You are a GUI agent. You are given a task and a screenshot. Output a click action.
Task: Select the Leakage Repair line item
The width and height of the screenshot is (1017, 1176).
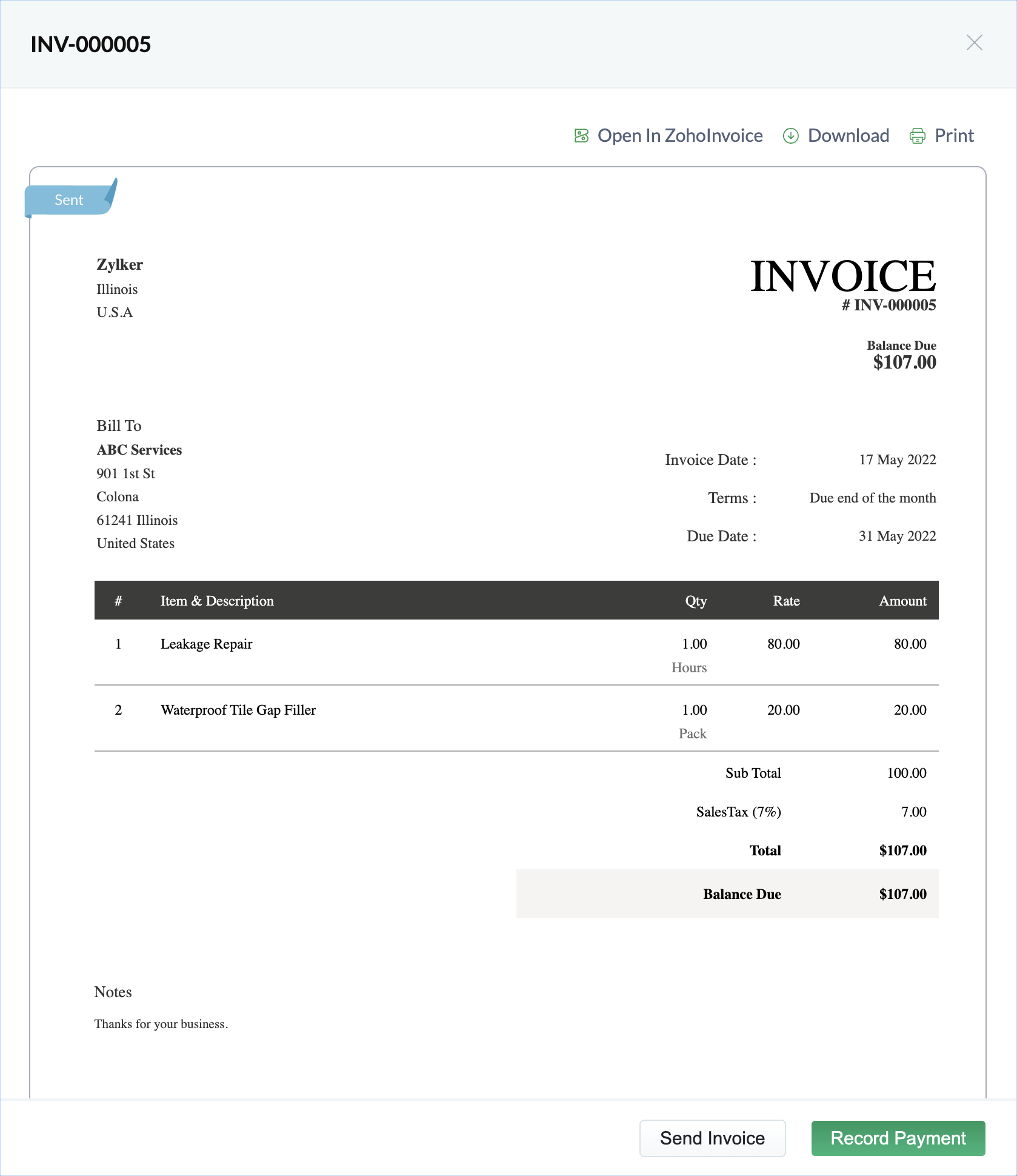click(x=206, y=644)
